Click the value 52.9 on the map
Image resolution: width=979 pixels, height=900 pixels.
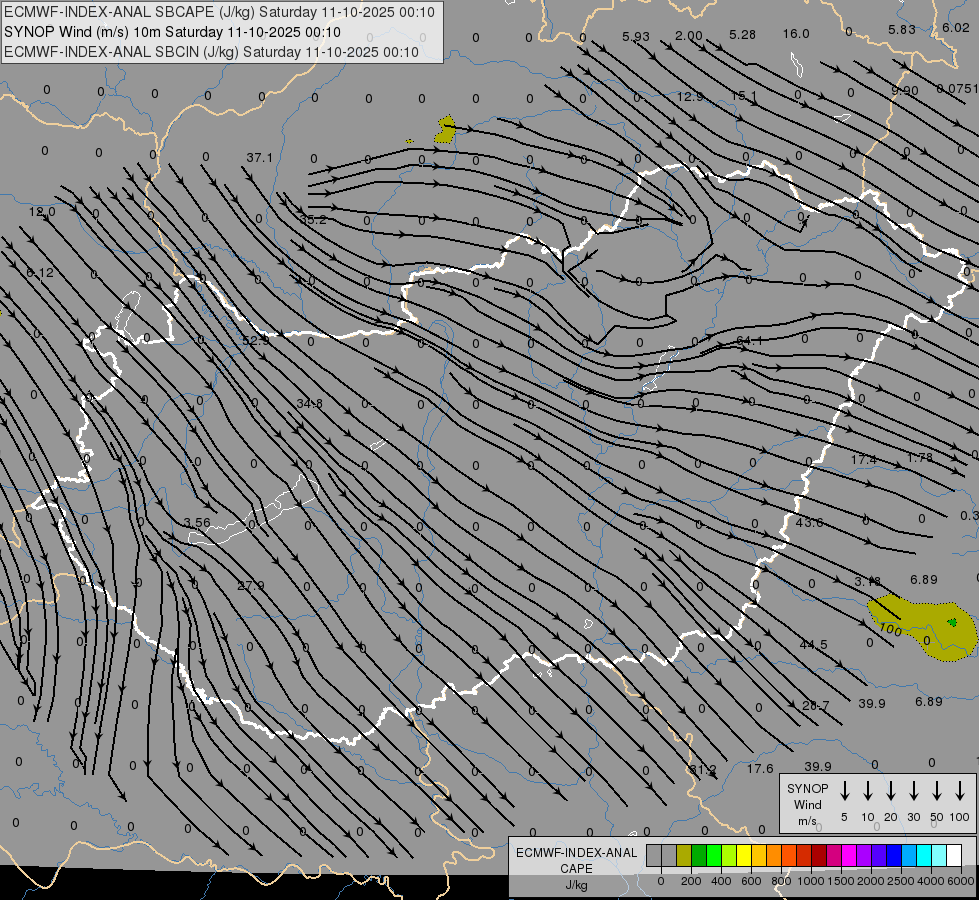click(256, 340)
